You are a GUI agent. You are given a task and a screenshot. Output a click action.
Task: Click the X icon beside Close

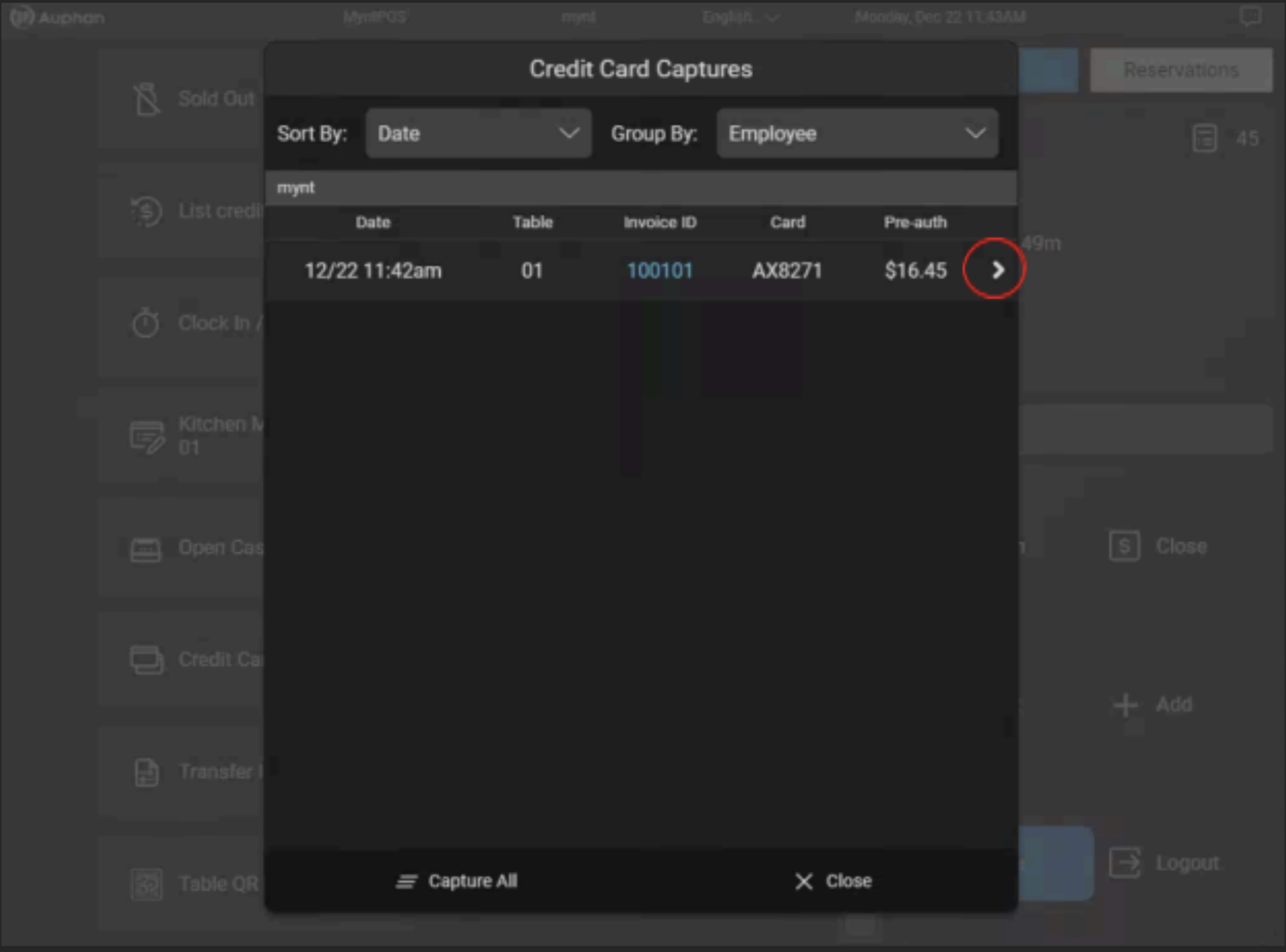tap(804, 881)
